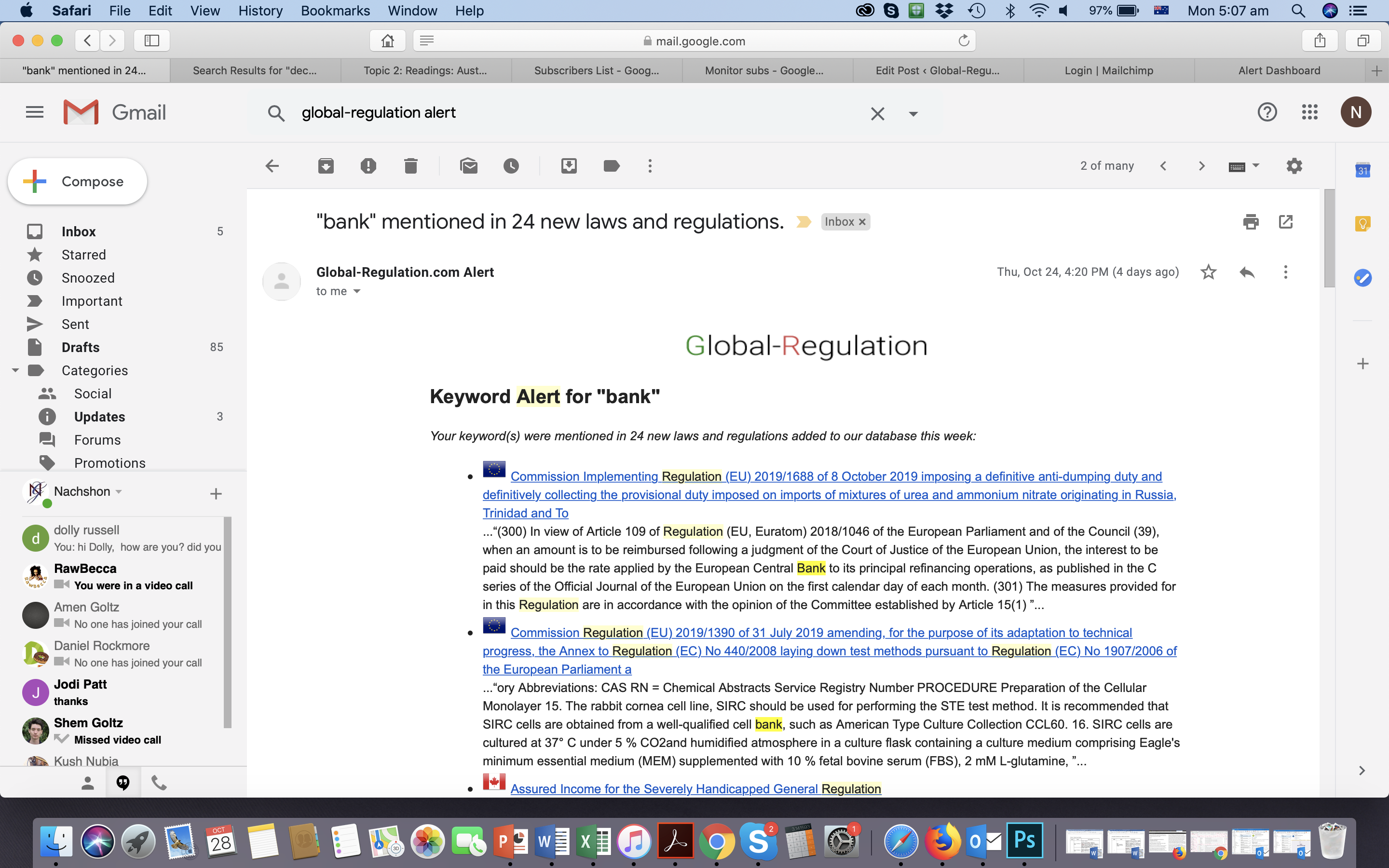1389x868 pixels.
Task: Move email to another folder icon
Action: pos(569,166)
